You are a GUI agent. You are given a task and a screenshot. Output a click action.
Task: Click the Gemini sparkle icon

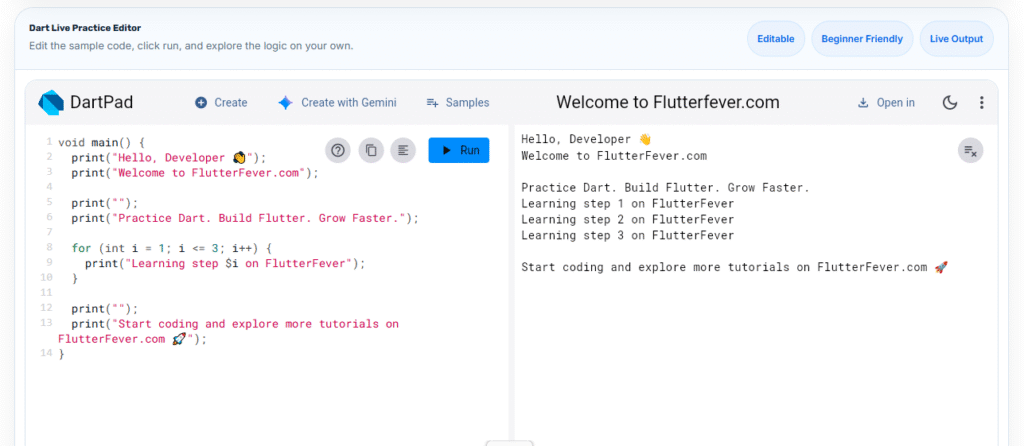(x=285, y=102)
